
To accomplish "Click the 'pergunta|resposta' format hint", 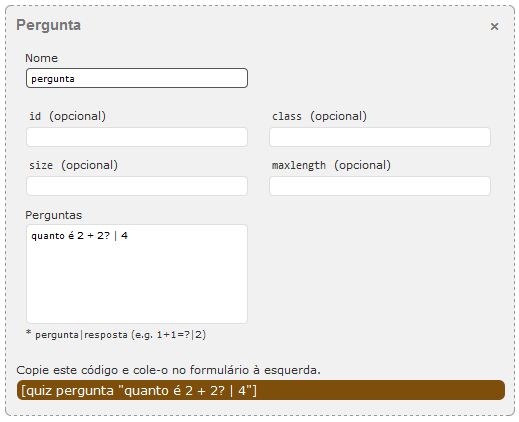I will coord(81,335).
